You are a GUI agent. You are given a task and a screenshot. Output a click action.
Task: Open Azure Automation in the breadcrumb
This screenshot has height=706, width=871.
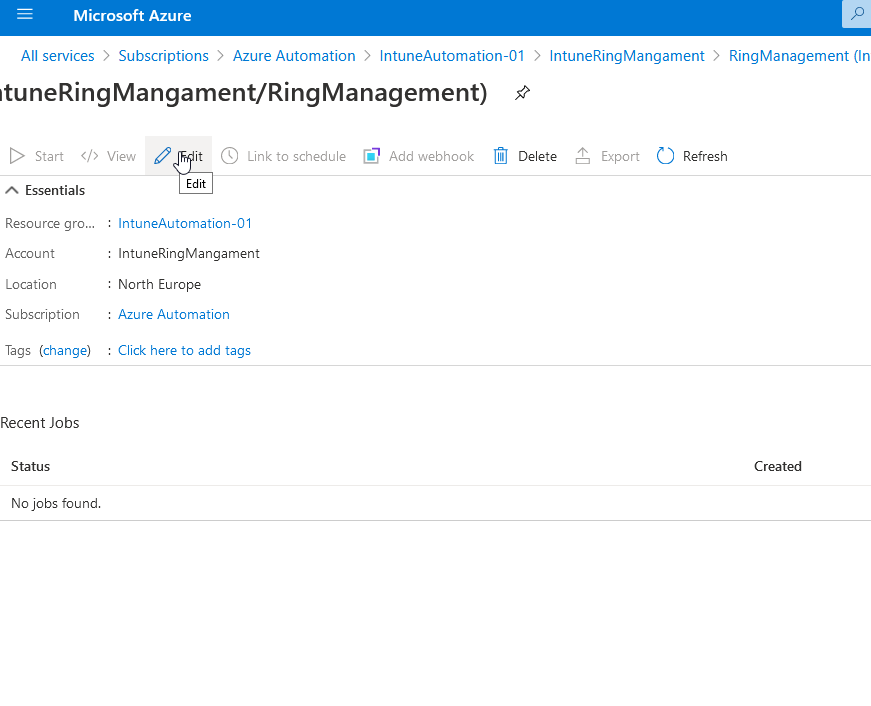pyautogui.click(x=294, y=56)
